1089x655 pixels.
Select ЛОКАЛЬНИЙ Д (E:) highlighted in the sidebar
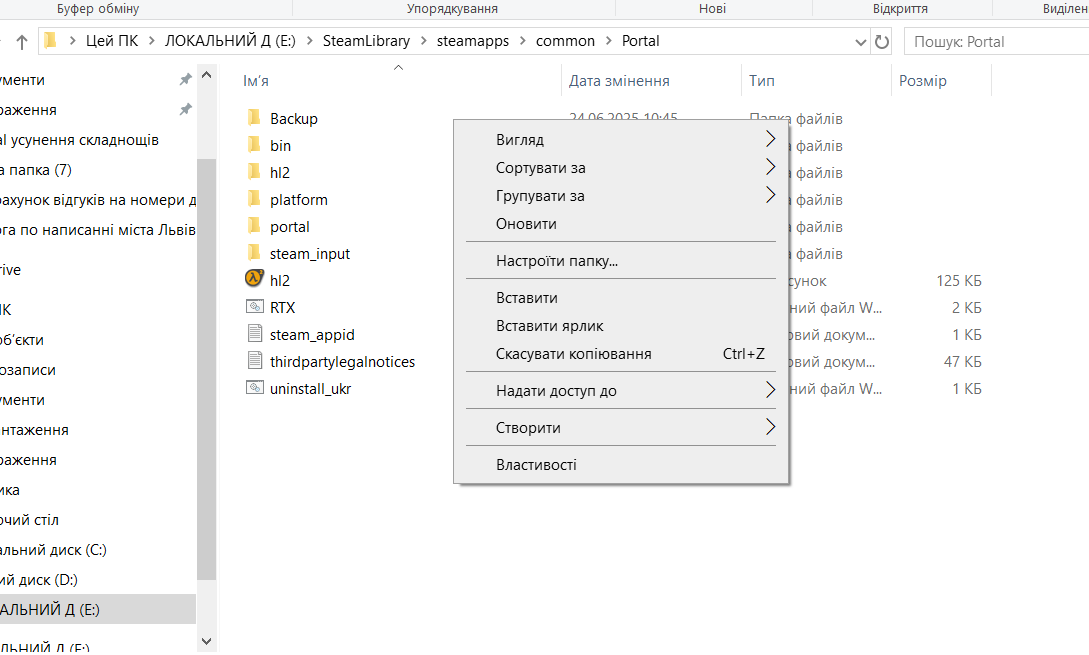click(97, 609)
